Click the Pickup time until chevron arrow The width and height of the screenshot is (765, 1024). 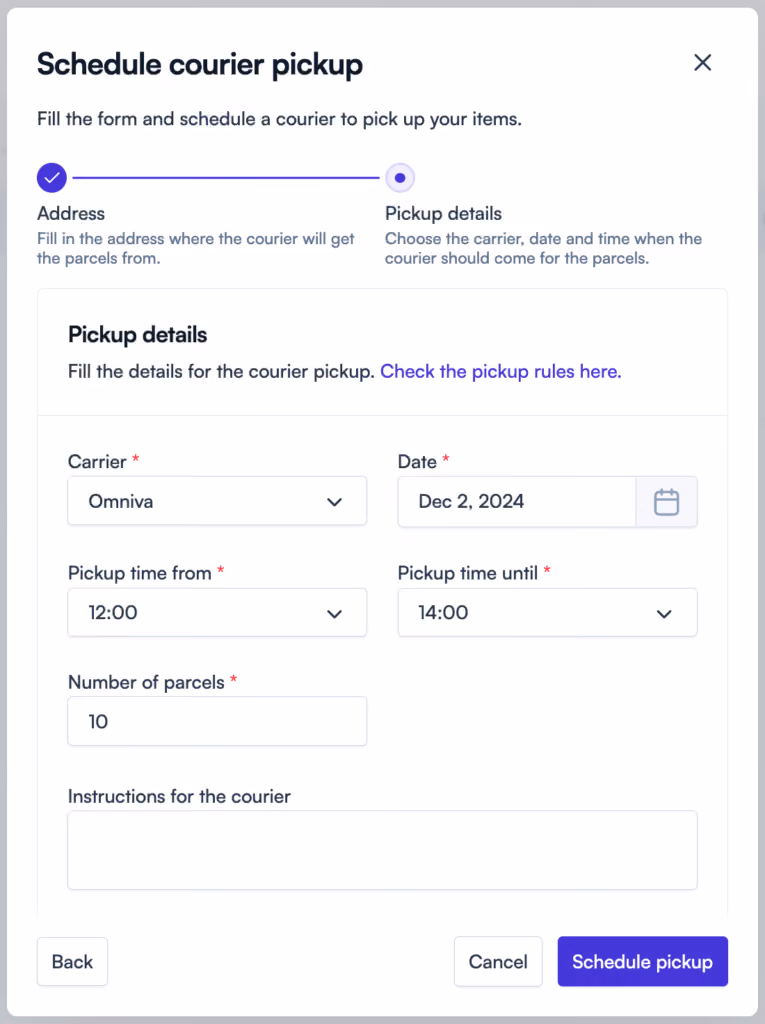pos(664,614)
